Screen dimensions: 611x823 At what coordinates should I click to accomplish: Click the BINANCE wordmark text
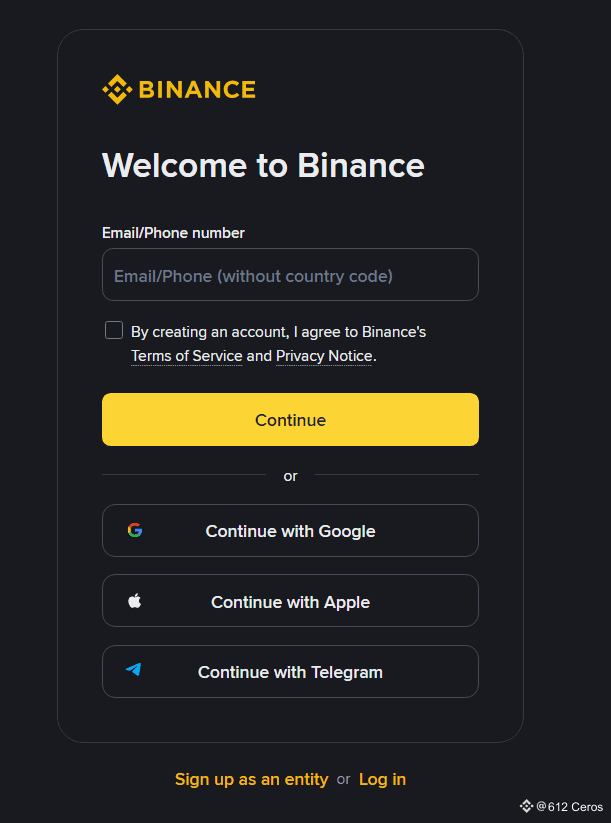(x=197, y=90)
